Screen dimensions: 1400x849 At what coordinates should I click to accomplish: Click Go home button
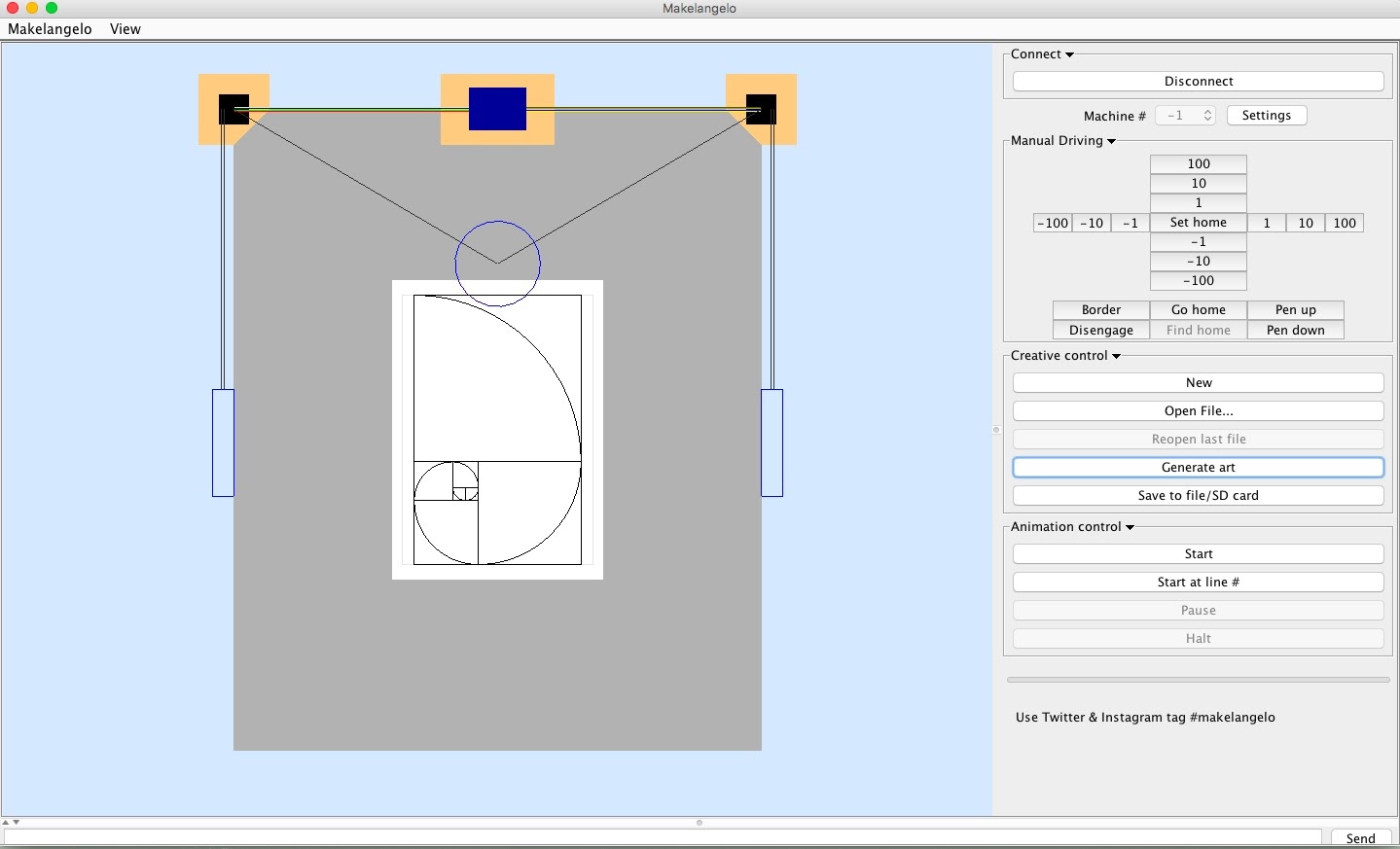click(x=1199, y=310)
